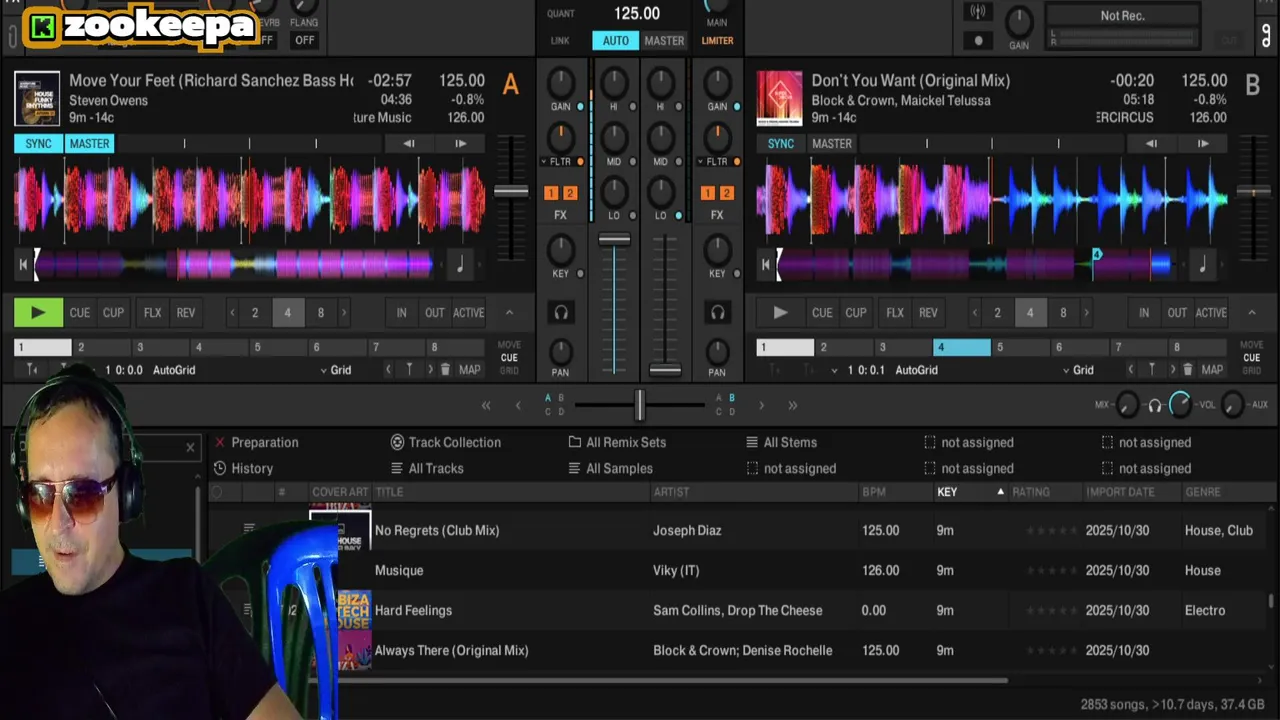Image resolution: width=1280 pixels, height=720 pixels.
Task: Toggle headphone cue for channel B
Action: click(x=717, y=313)
